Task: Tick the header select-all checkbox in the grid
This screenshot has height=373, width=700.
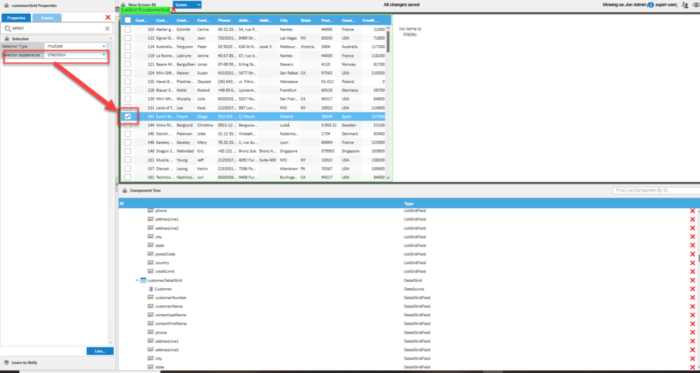Action: 128,20
